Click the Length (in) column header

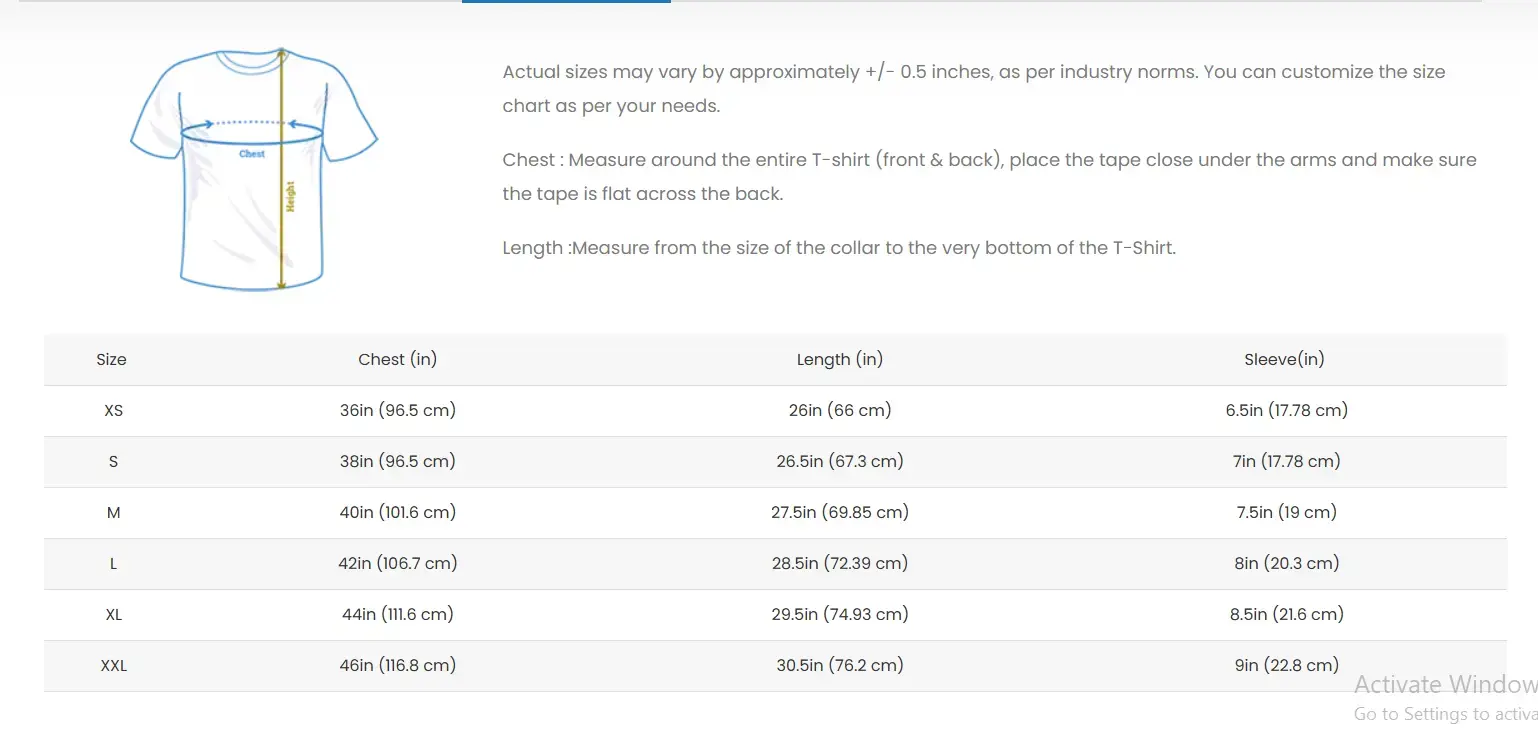pyautogui.click(x=840, y=360)
